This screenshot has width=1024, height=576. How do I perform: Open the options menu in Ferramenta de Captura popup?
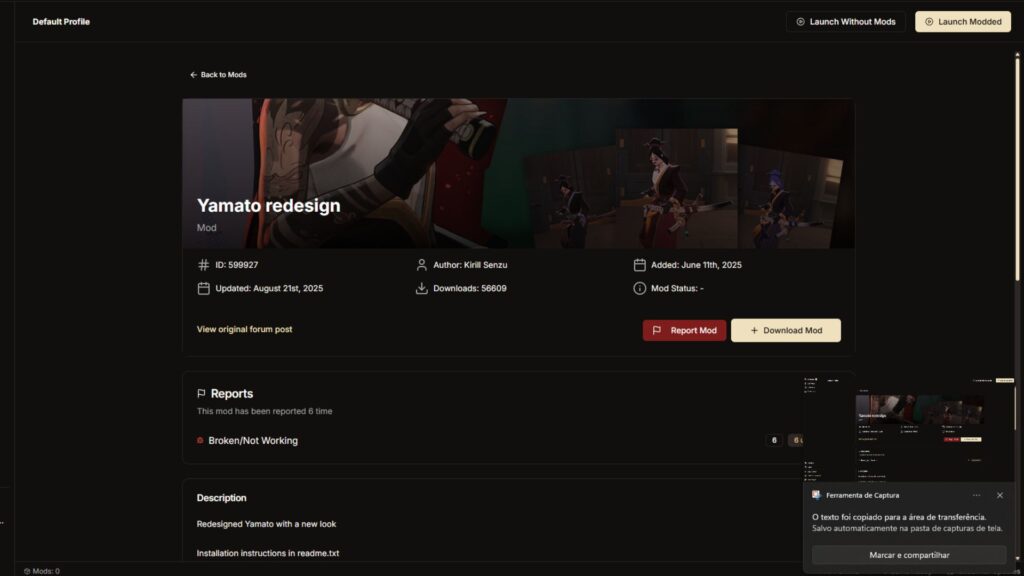(x=977, y=495)
